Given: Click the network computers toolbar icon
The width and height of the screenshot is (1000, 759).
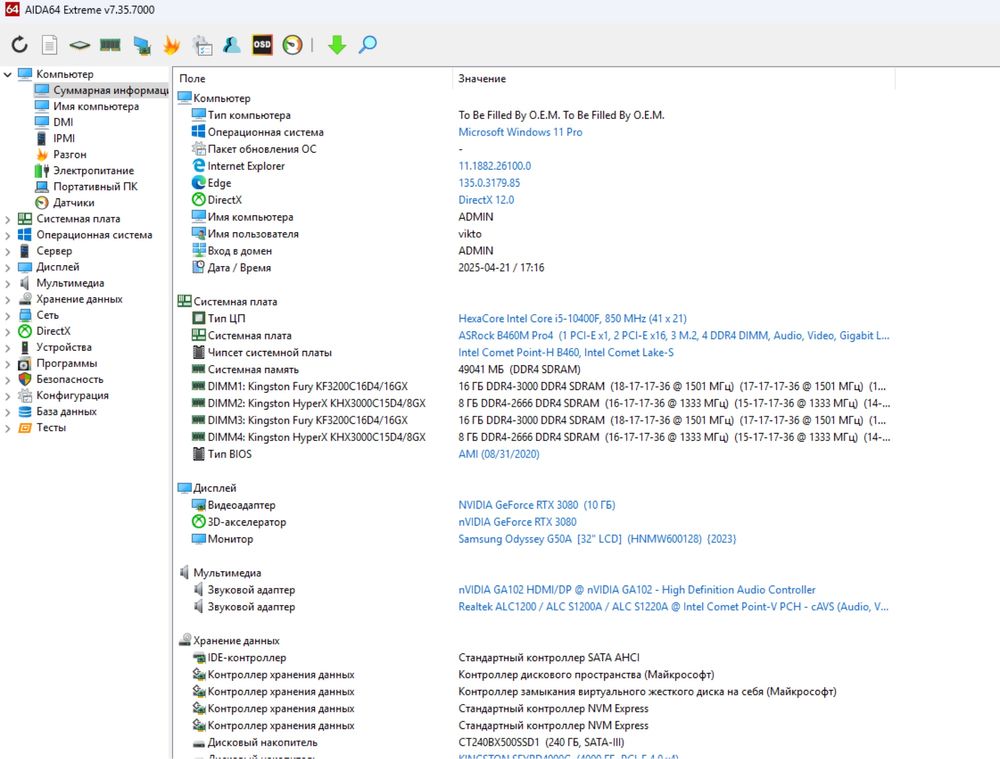Looking at the screenshot, I should [142, 45].
